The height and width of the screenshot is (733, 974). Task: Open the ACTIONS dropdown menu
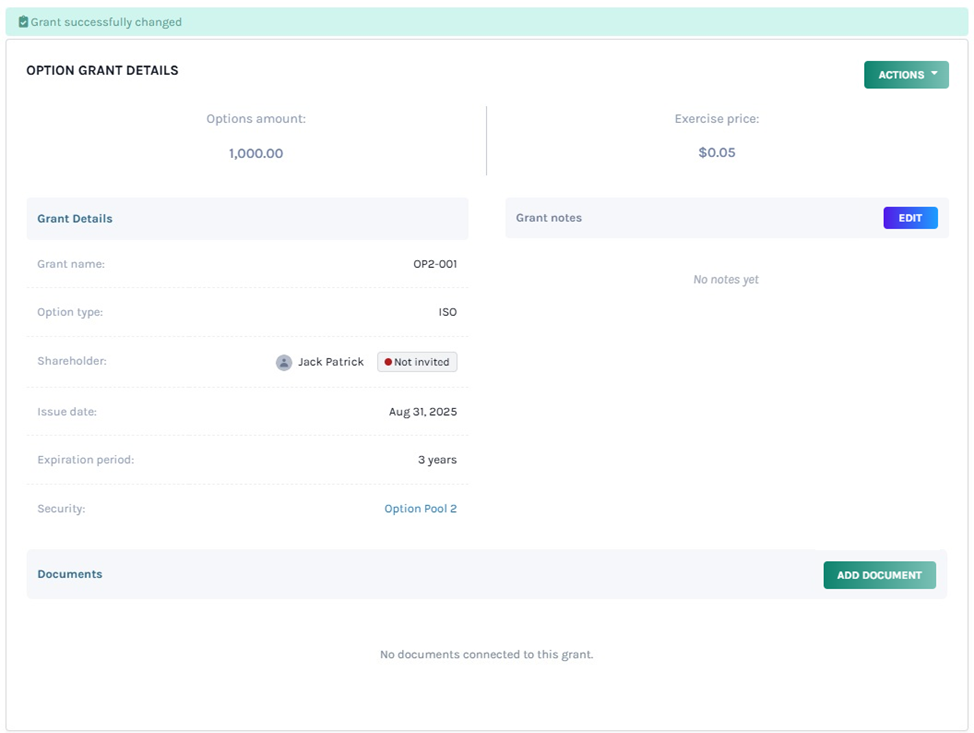click(906, 74)
